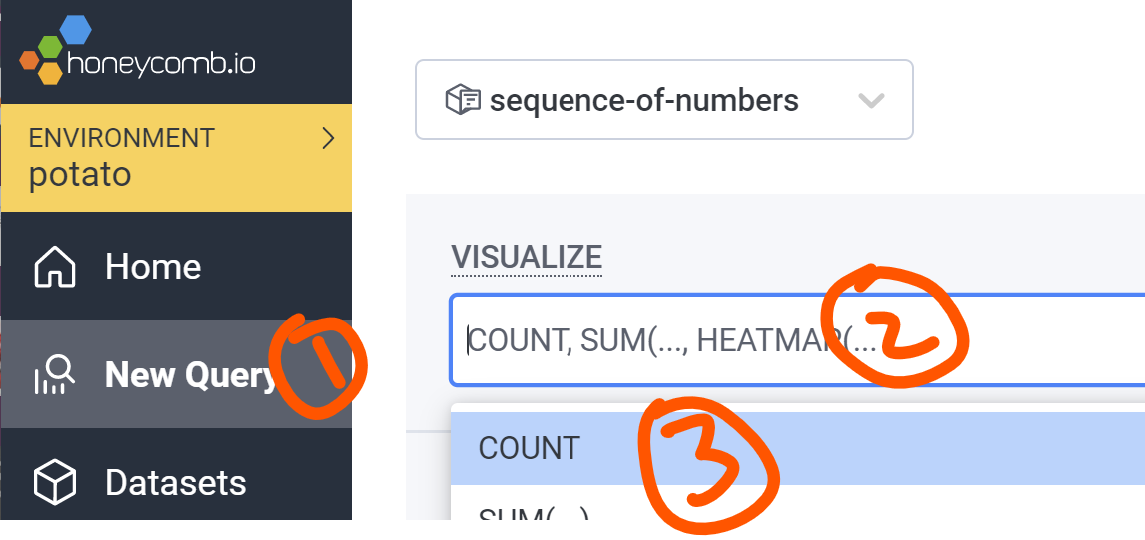Select COUNT from the suggestions list
1145x540 pixels.
(x=797, y=448)
